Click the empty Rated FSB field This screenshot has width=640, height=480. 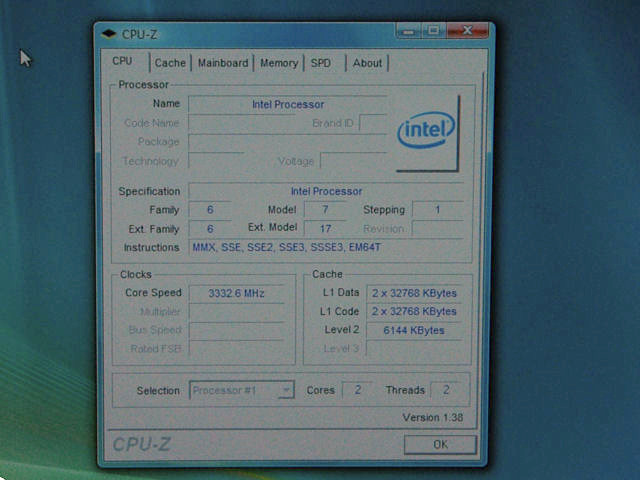point(236,349)
